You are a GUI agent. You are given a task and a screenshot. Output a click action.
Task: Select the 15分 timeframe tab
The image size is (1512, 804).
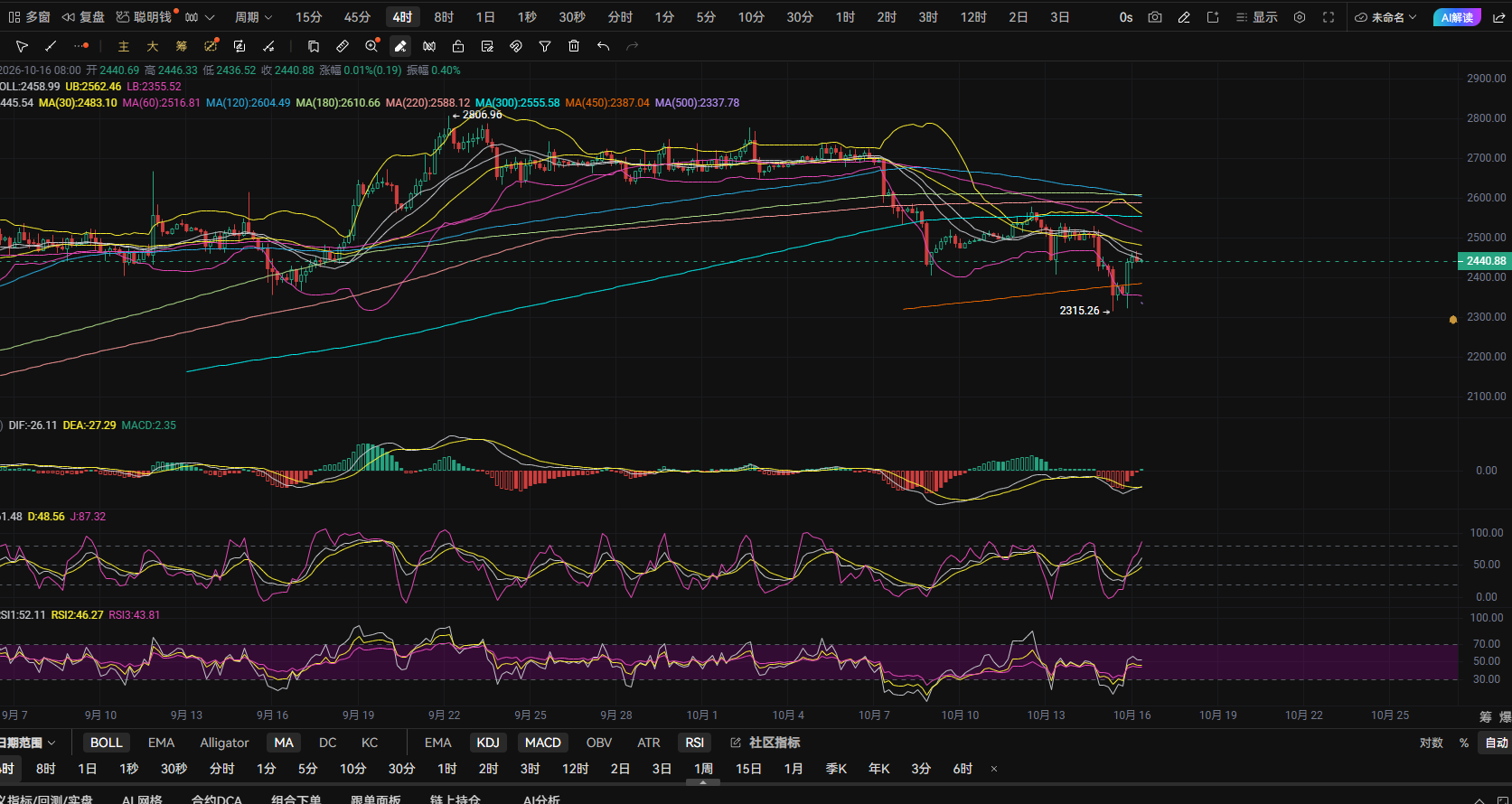click(309, 17)
